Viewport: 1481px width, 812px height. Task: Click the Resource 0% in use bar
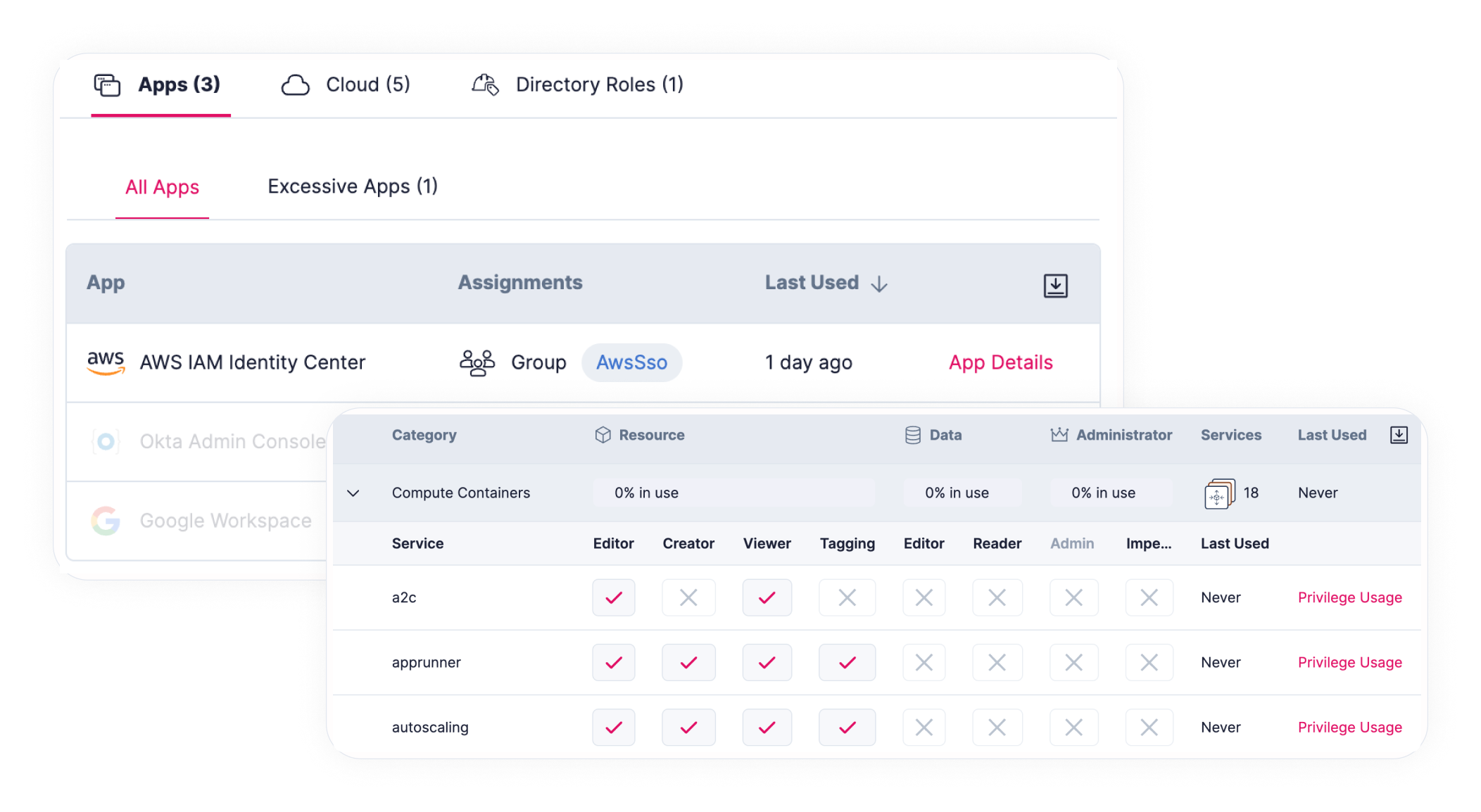click(734, 493)
